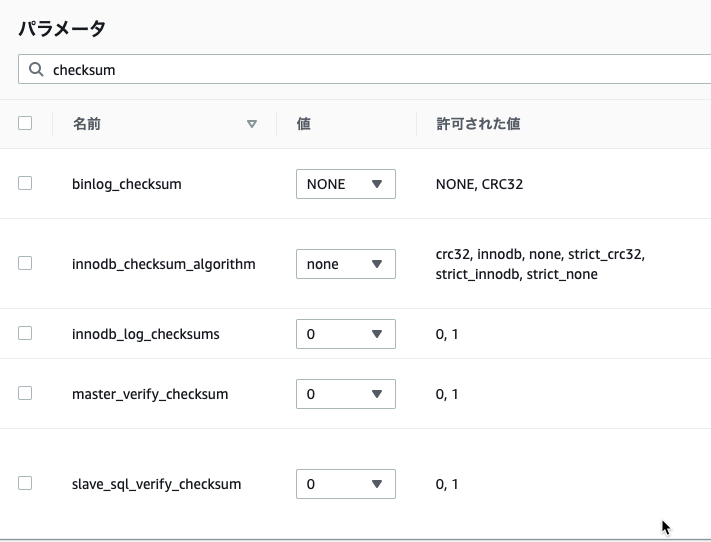
Task: Click the 許可された値 column header
Action: [478, 124]
